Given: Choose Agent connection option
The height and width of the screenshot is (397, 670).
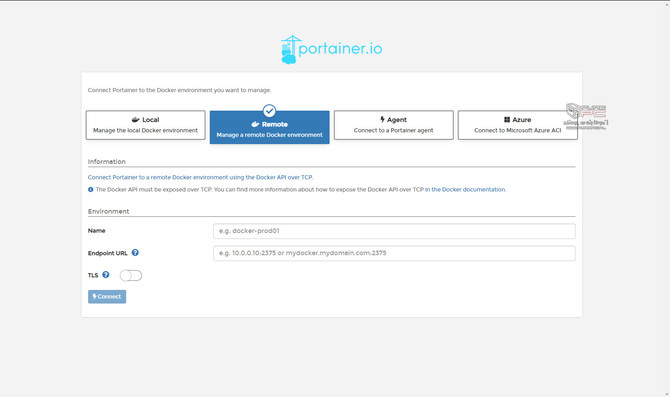Looking at the screenshot, I should 394,125.
